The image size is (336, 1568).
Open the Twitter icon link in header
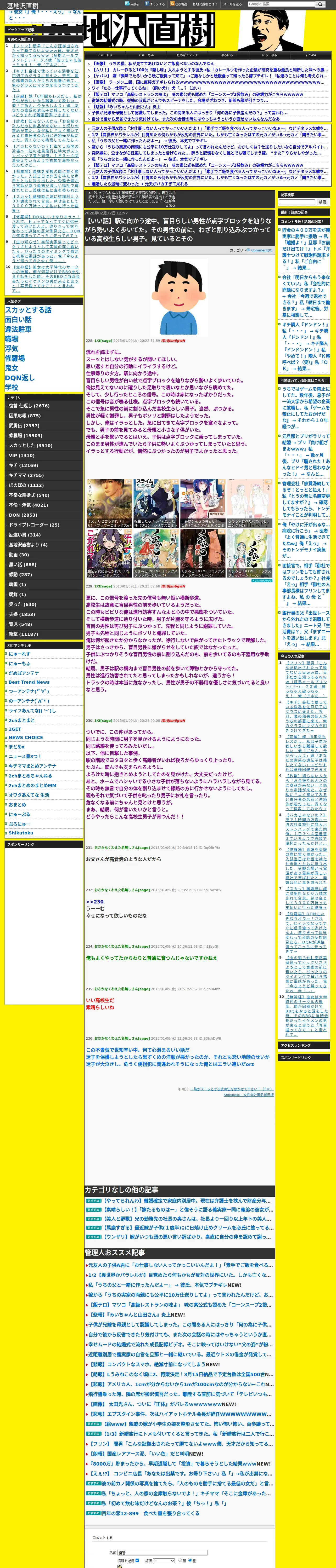coord(132,4)
